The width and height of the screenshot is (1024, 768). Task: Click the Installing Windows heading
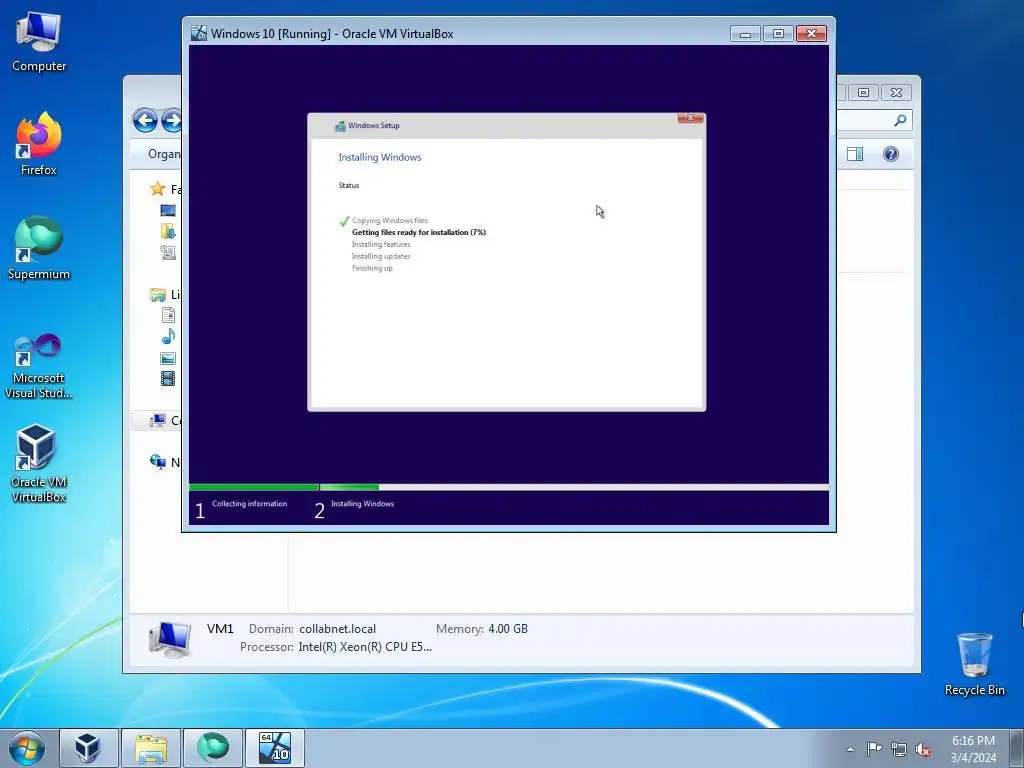point(379,157)
